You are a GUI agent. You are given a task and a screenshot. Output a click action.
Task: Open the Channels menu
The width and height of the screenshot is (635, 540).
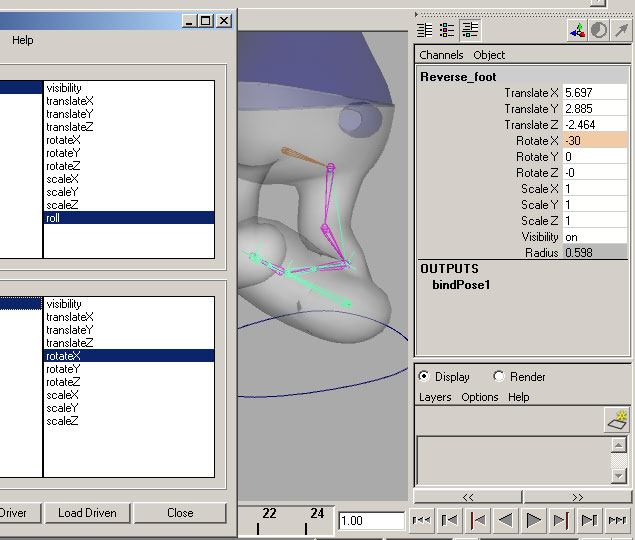(441, 55)
